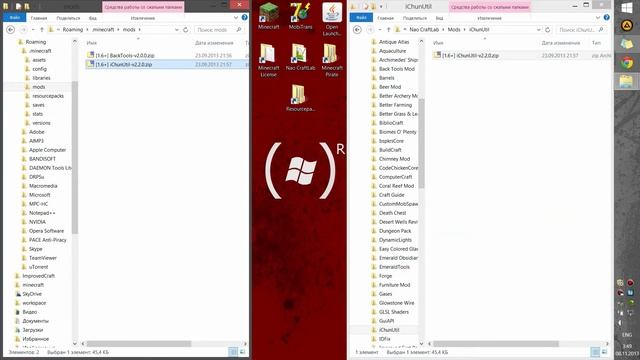Click the .minecraft breadcrumb in address bar
The width and height of the screenshot is (640, 360).
tap(103, 29)
